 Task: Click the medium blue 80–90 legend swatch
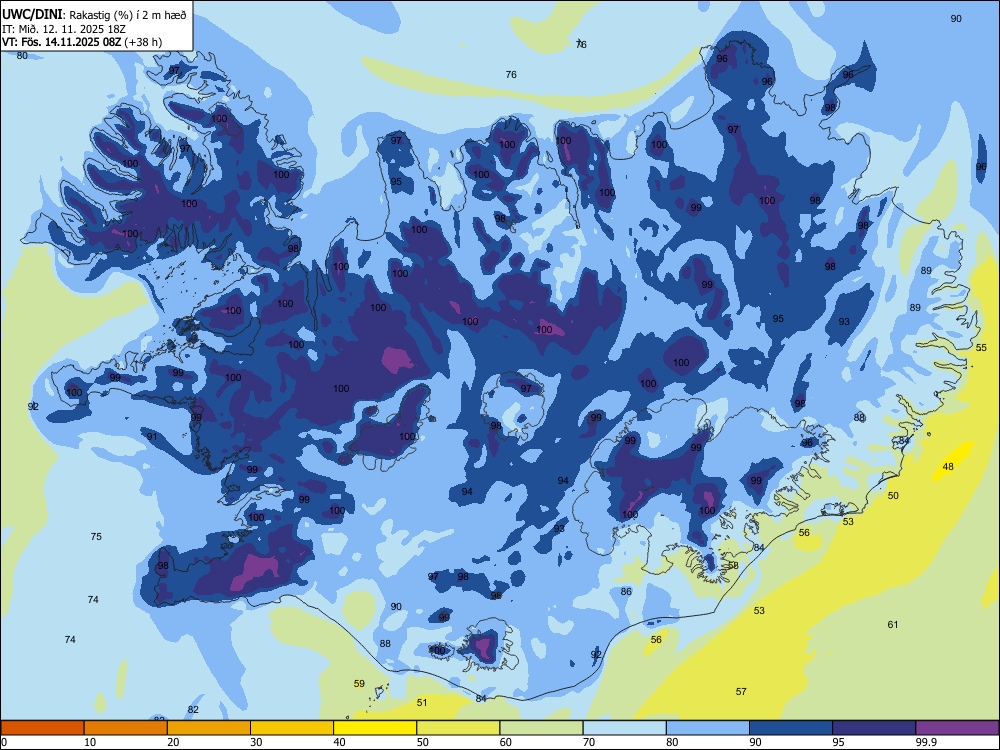(x=708, y=728)
